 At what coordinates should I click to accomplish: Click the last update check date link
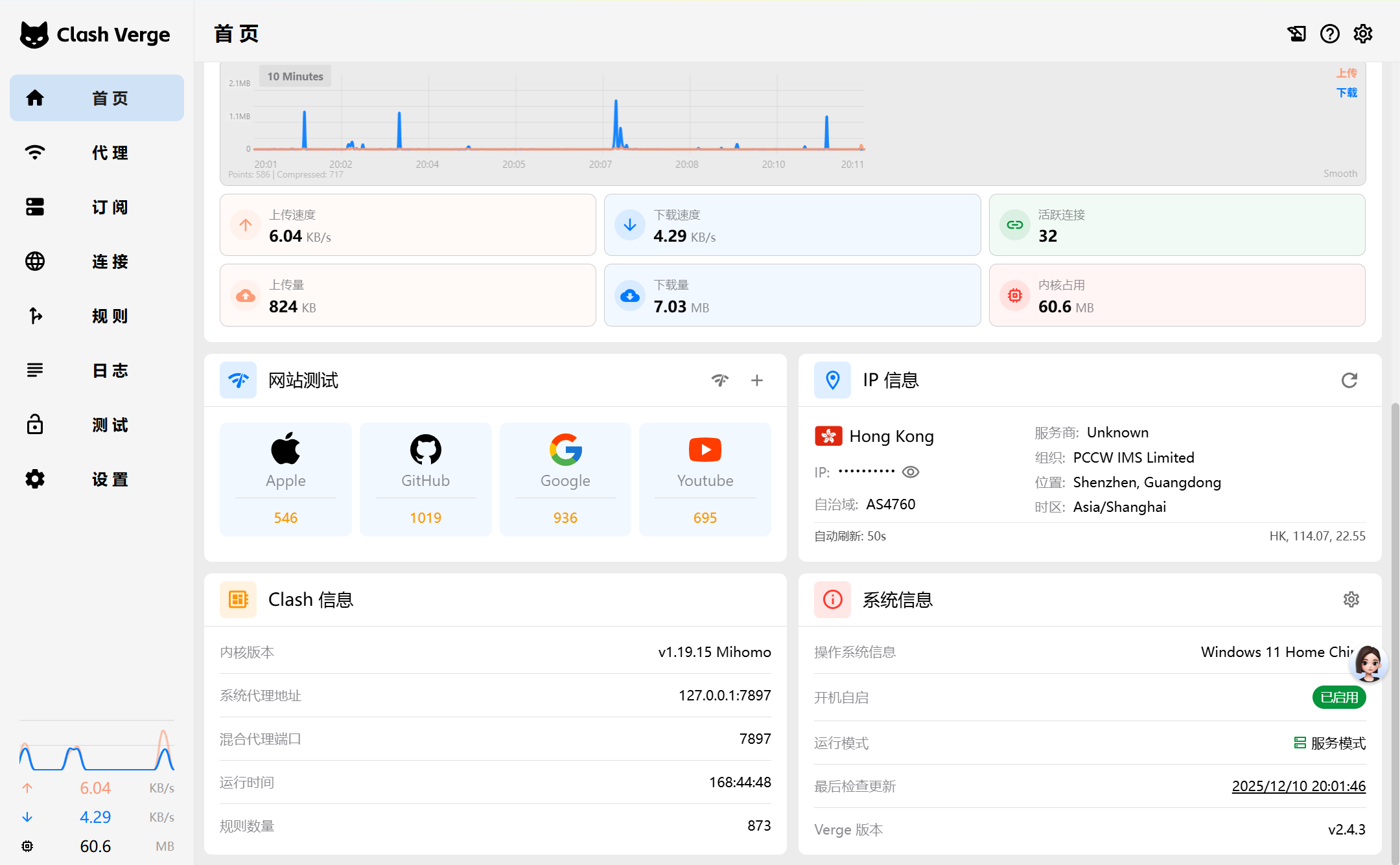(1298, 786)
